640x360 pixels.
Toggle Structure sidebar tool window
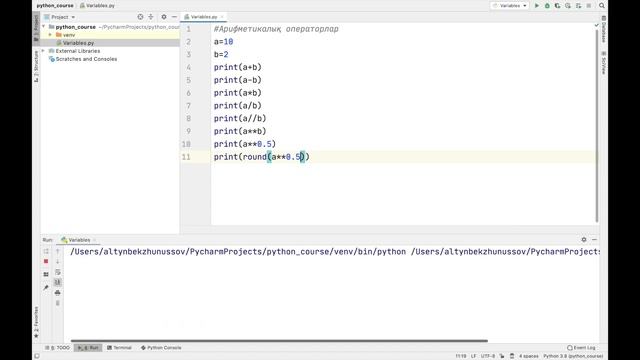coord(36,66)
